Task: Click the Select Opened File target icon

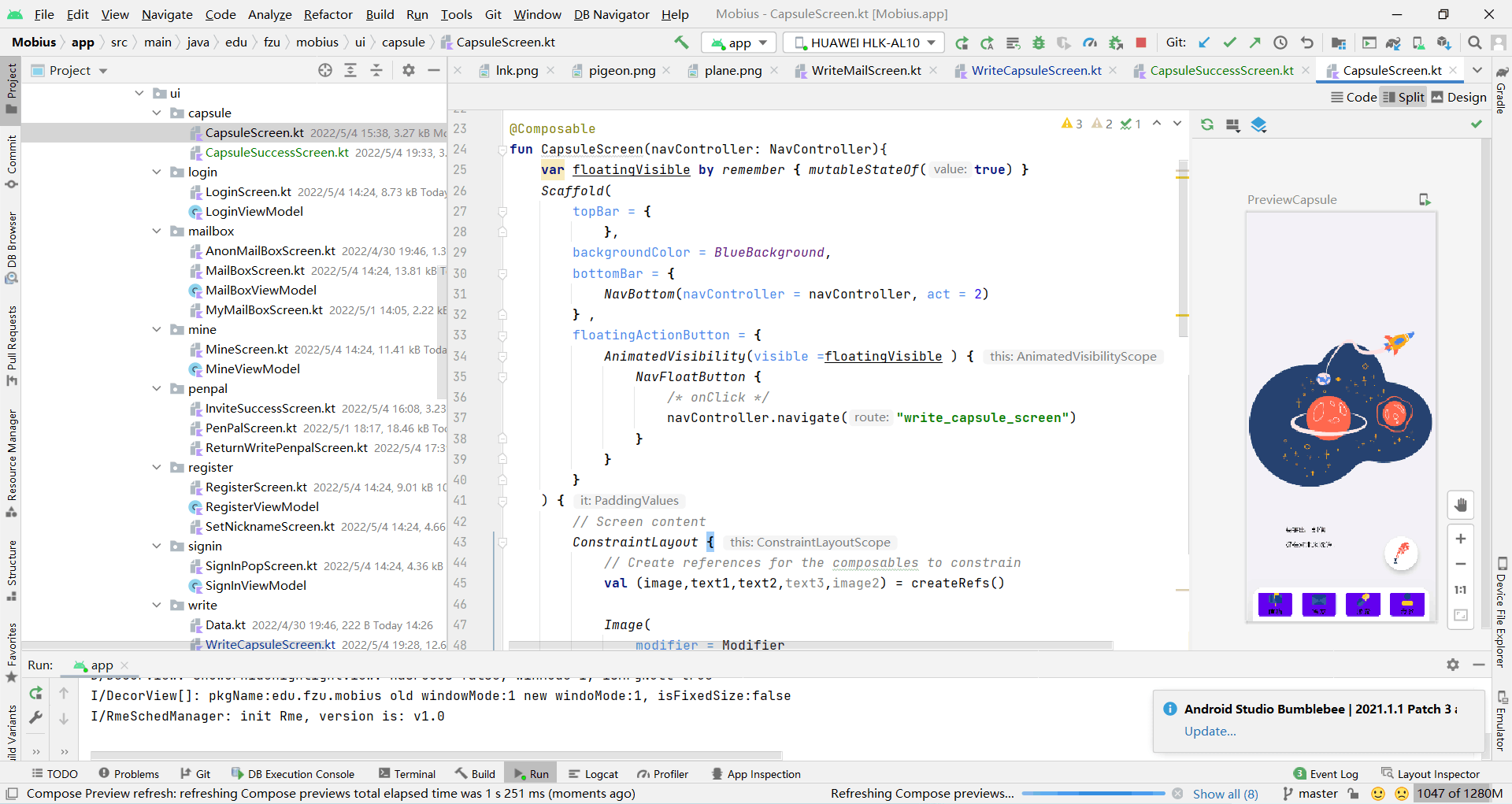Action: tap(325, 70)
